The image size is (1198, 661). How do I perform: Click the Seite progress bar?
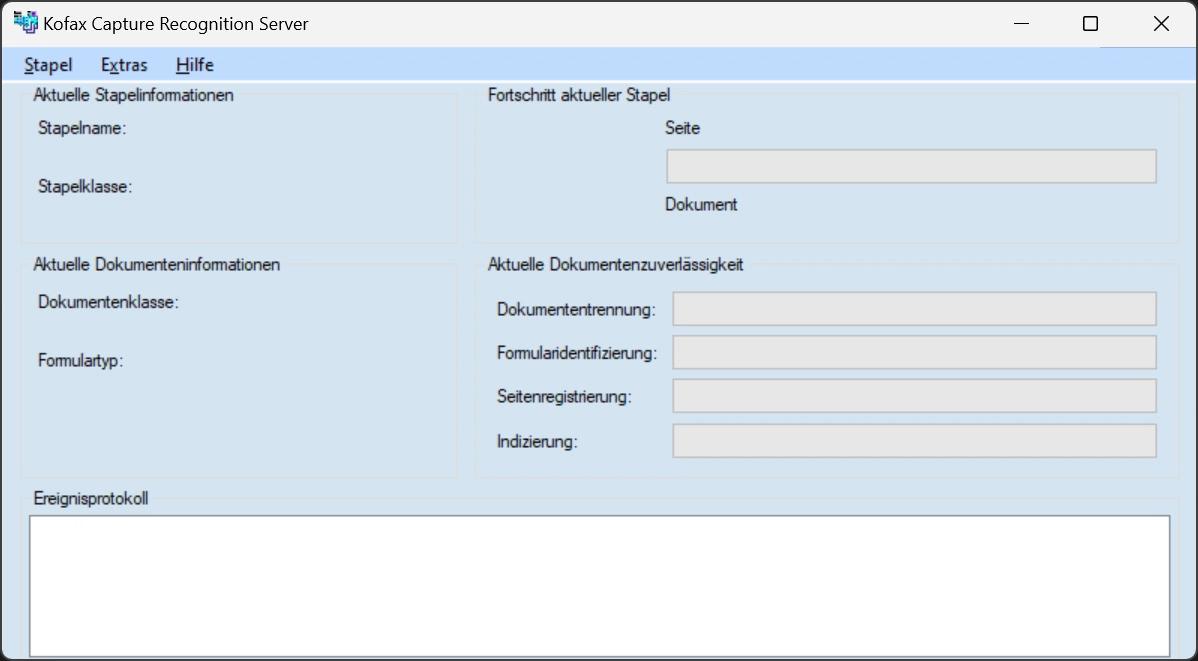[x=911, y=166]
